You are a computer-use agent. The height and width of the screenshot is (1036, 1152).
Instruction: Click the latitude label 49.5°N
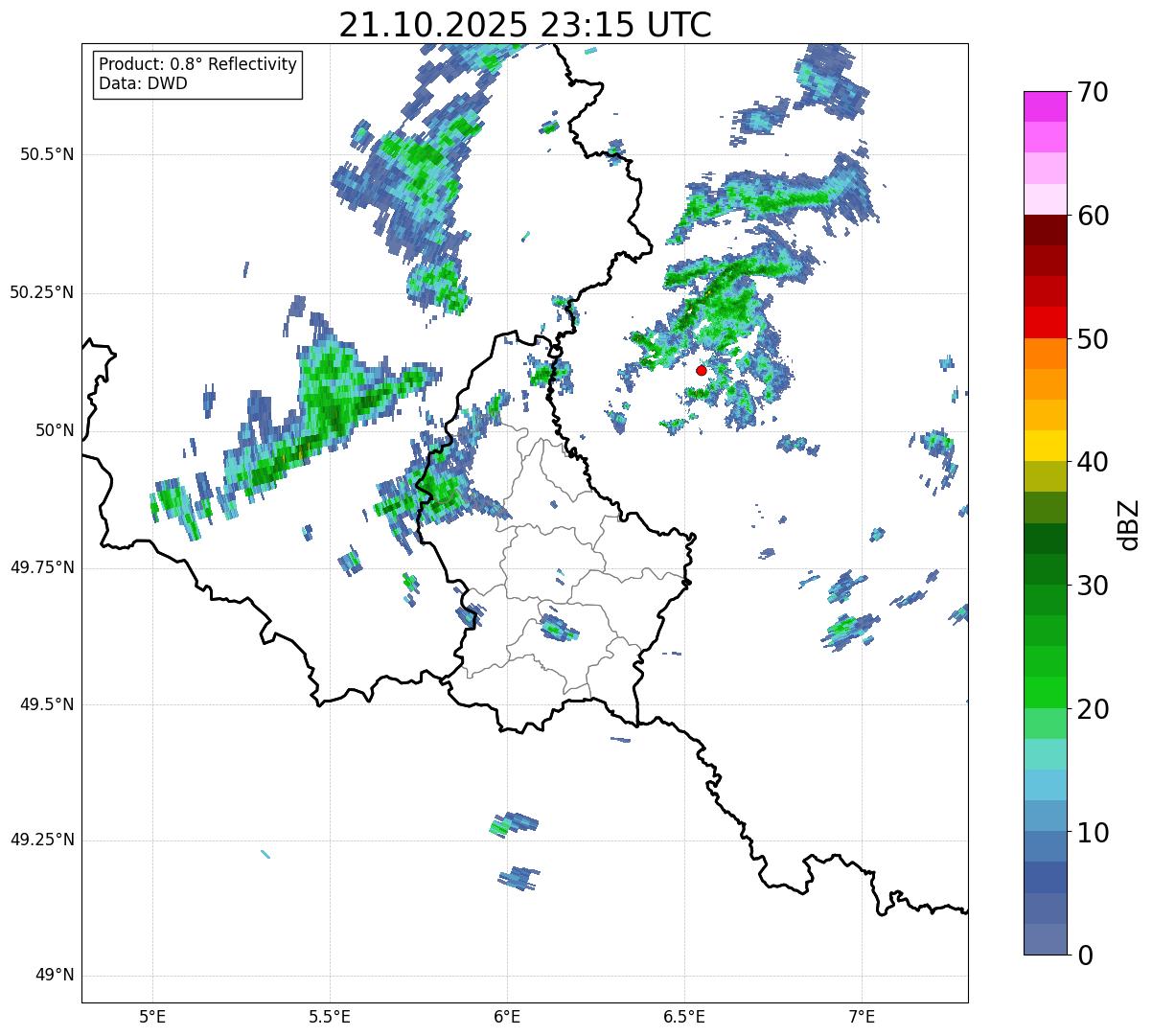pyautogui.click(x=47, y=704)
